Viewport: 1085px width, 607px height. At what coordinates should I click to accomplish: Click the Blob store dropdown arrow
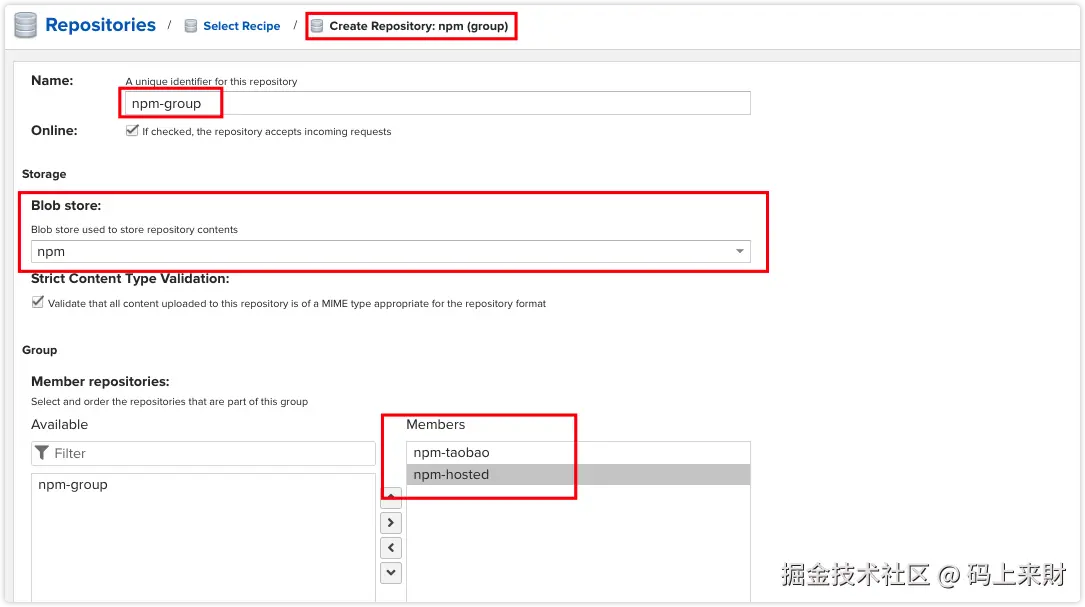(x=740, y=251)
